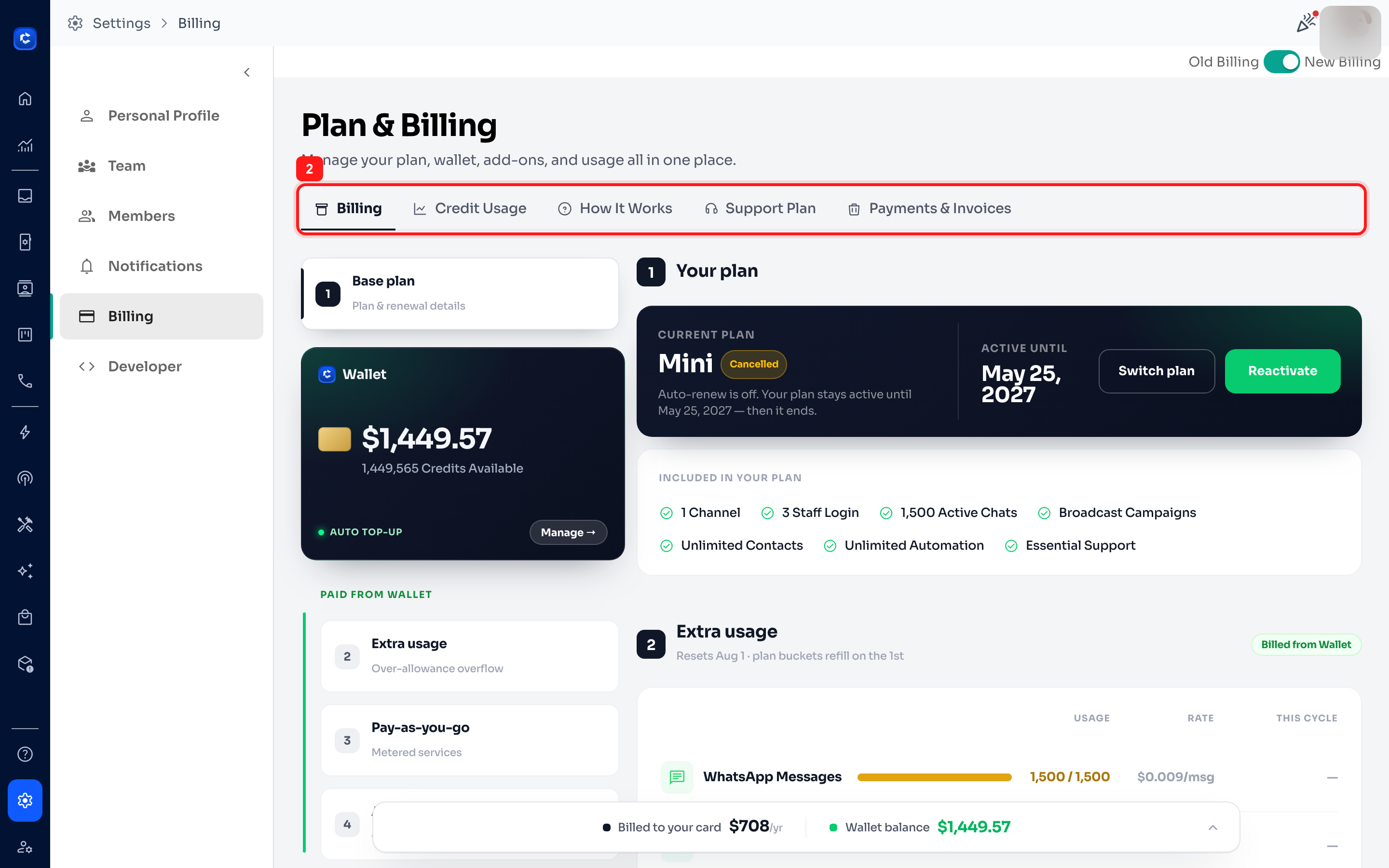The image size is (1389, 868).
Task: Open the kanban board icon in left rail
Action: (25, 335)
